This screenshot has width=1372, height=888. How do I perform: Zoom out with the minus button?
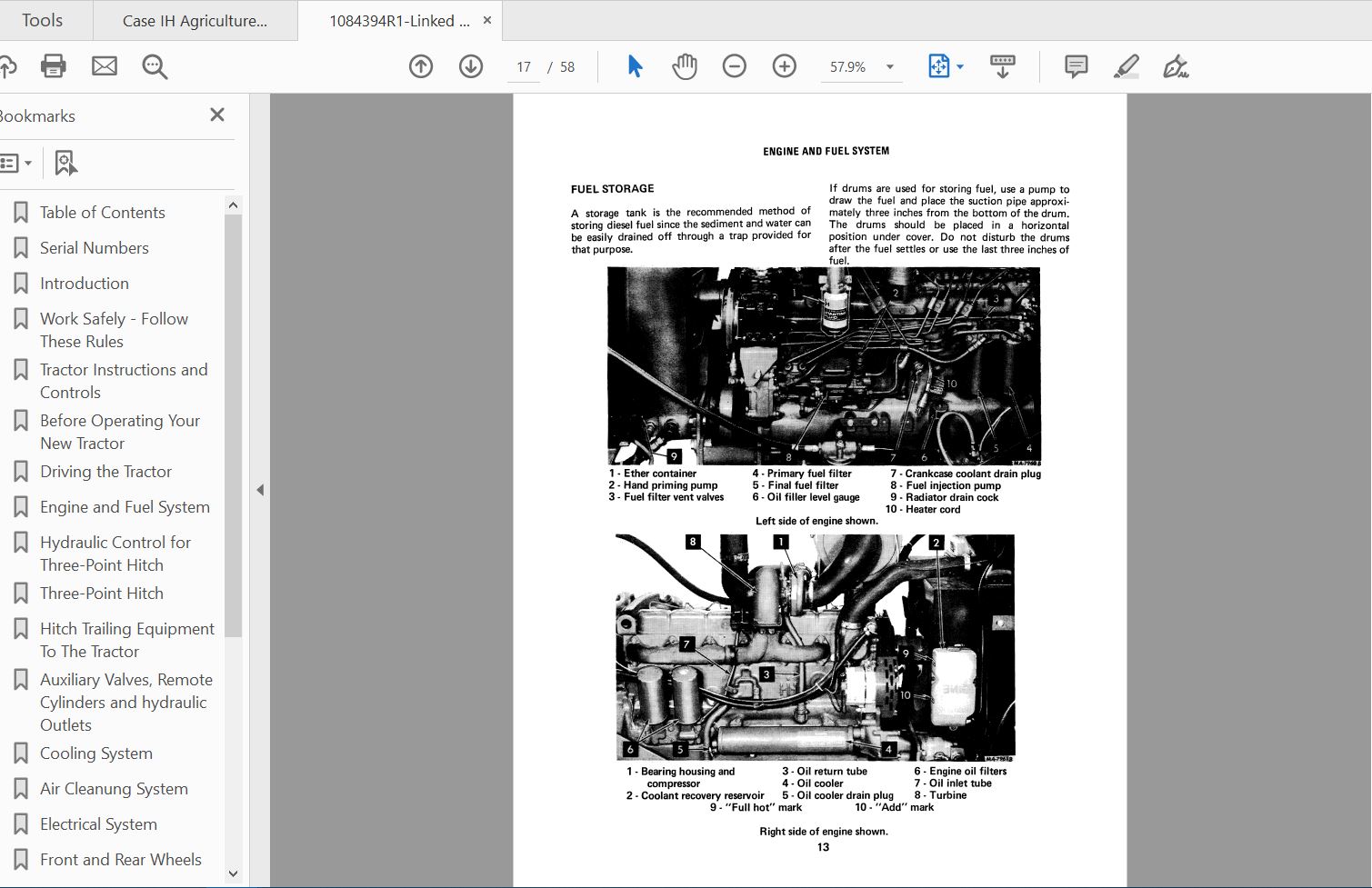[735, 66]
